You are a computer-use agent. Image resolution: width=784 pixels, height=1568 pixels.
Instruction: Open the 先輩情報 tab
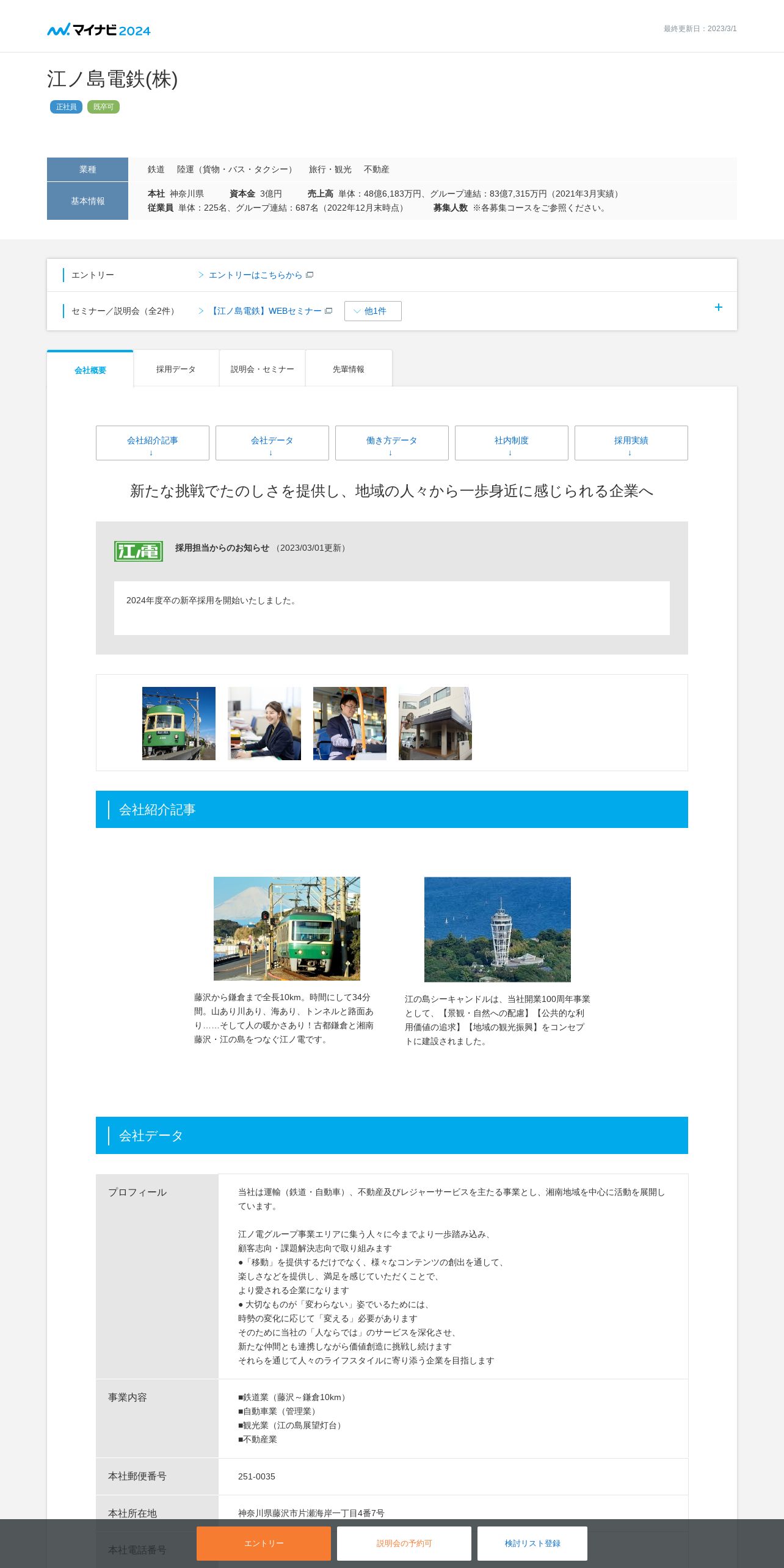pos(349,369)
